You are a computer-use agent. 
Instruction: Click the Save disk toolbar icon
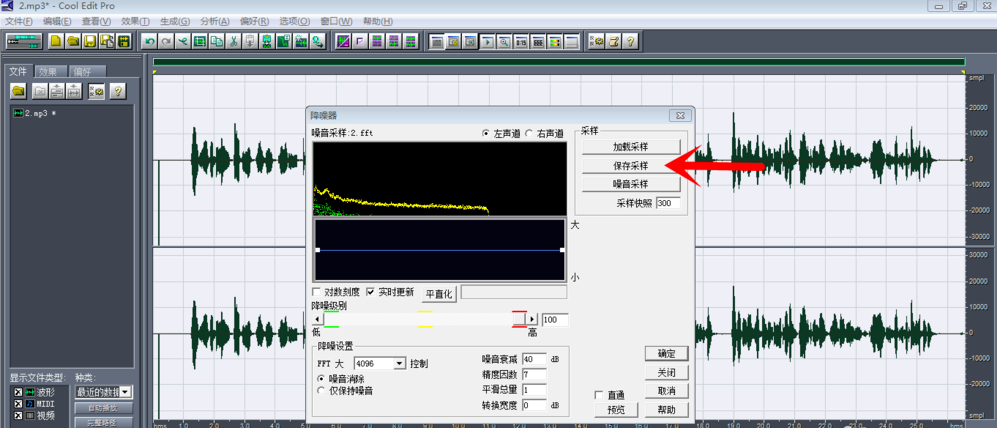90,42
